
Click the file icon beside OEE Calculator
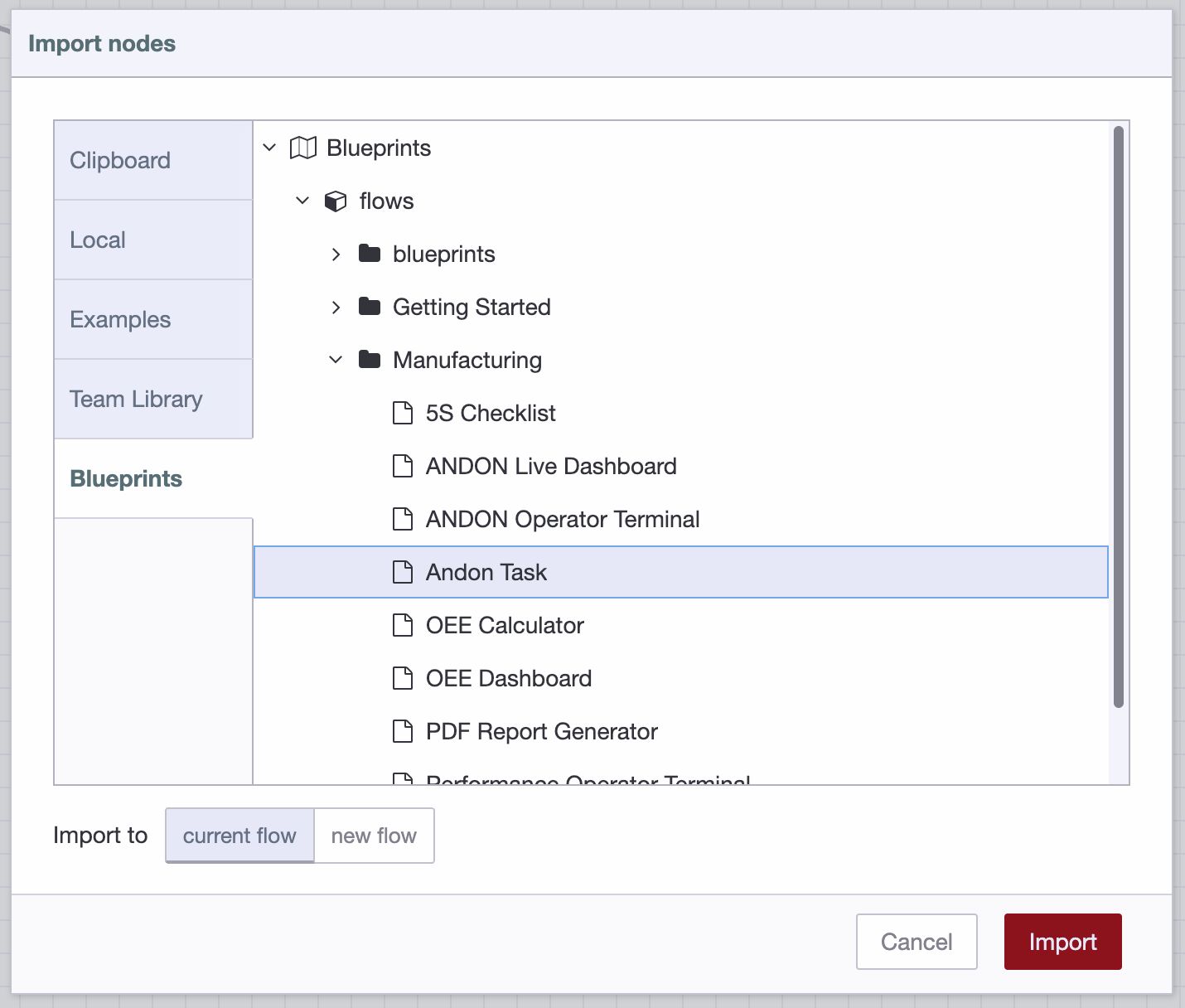tap(403, 625)
